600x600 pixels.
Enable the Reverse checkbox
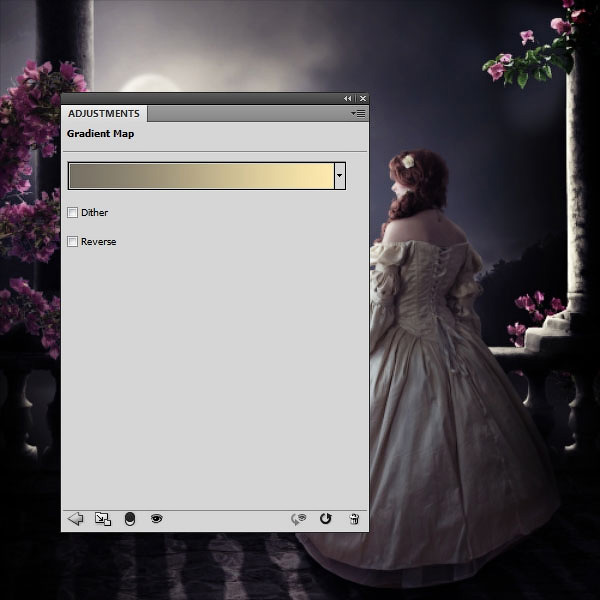point(72,241)
